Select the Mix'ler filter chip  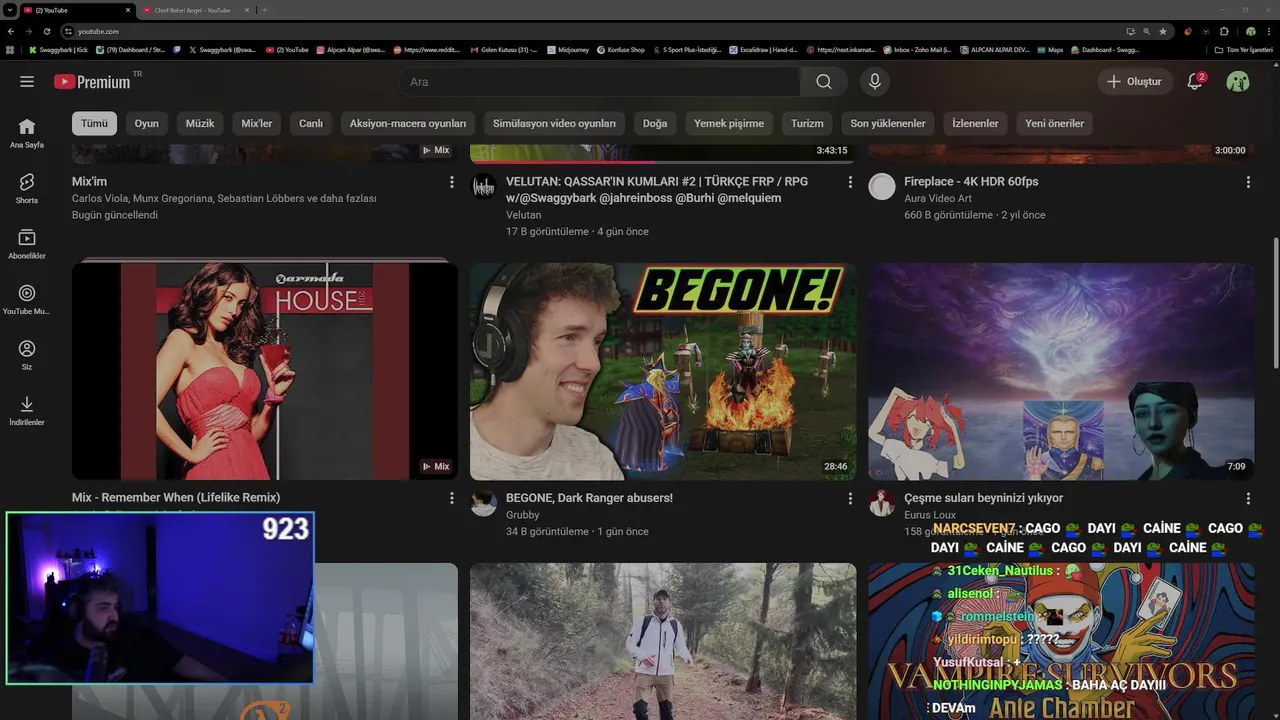(x=257, y=123)
